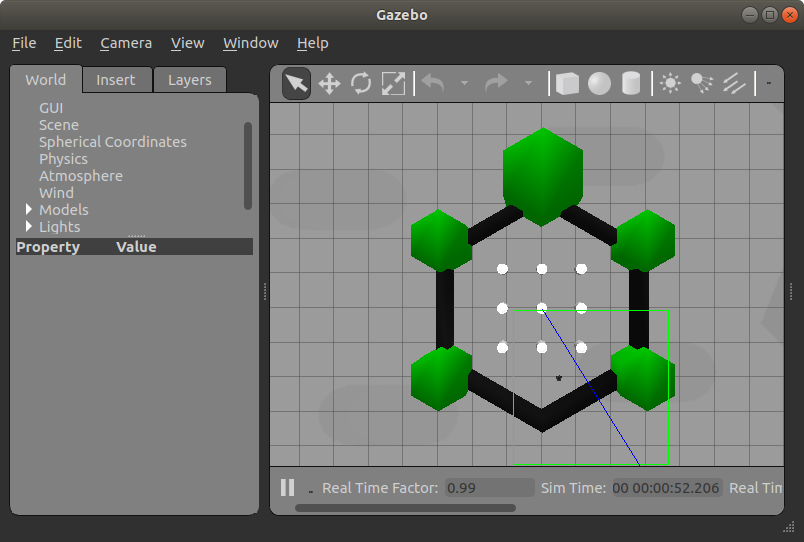This screenshot has width=804, height=542.
Task: Pause the simulation
Action: tap(288, 487)
